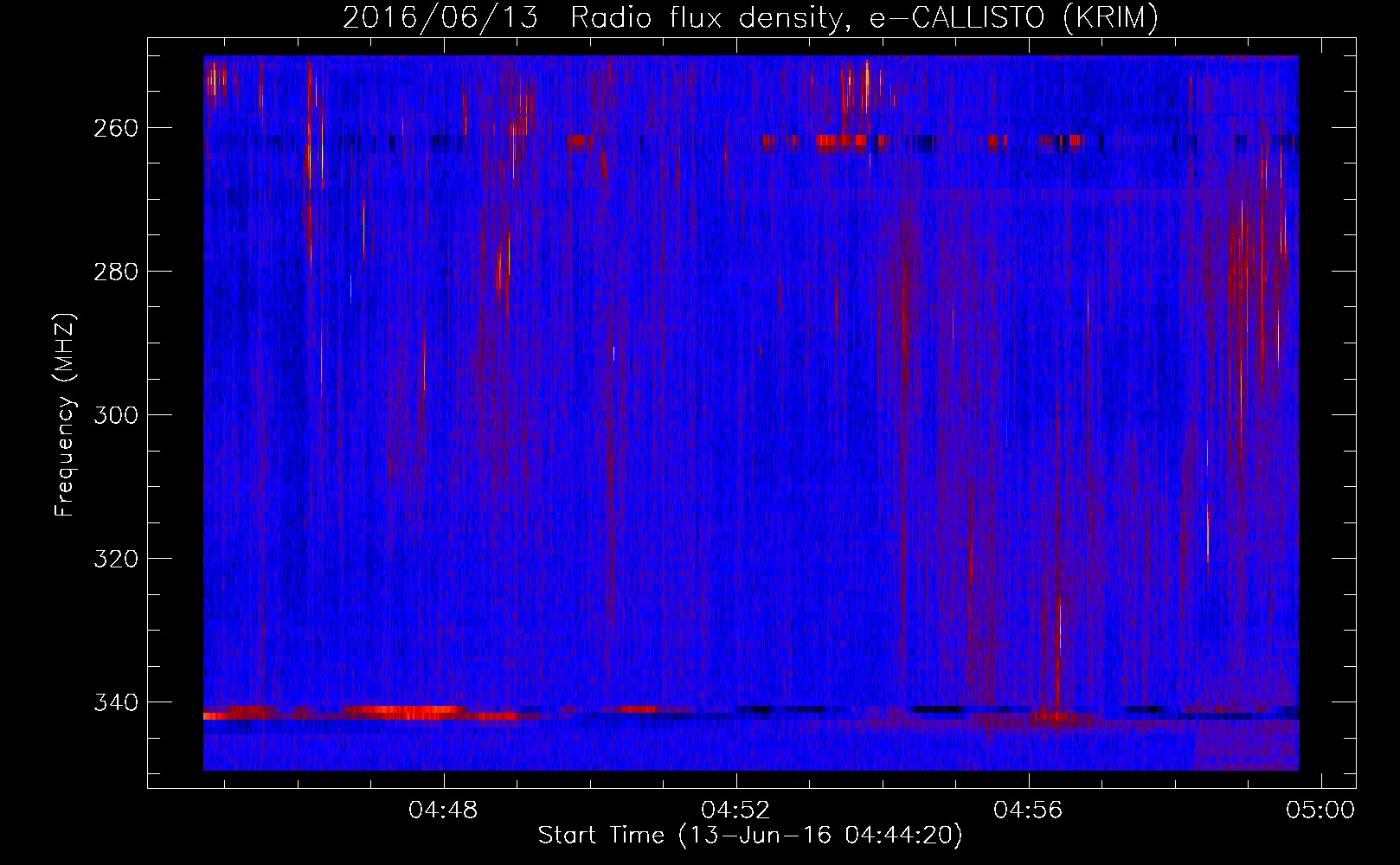1400x865 pixels.
Task: Click the 05:00 time tick label
Action: click(x=1320, y=811)
